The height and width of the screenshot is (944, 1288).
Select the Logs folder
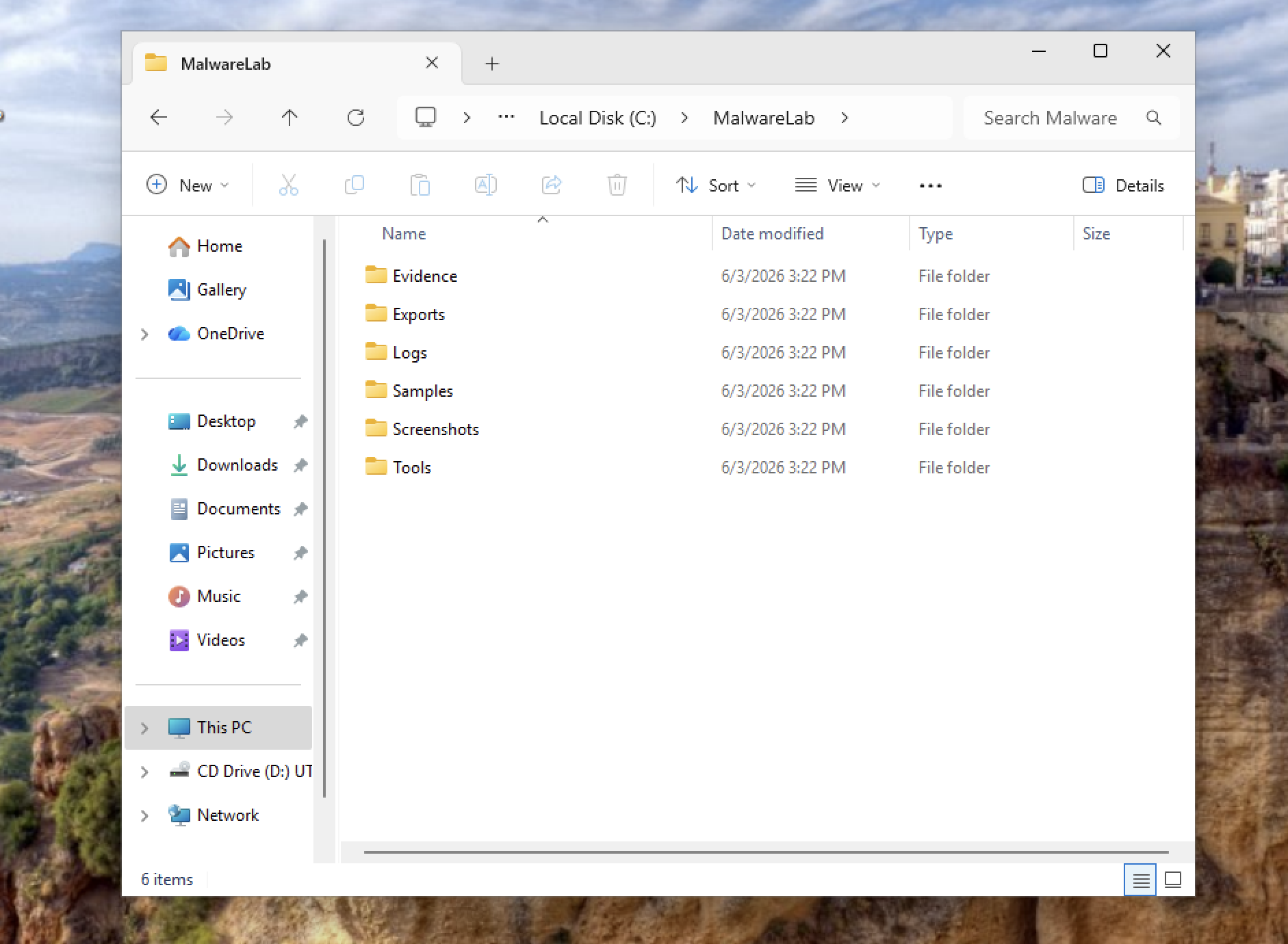(x=396, y=352)
